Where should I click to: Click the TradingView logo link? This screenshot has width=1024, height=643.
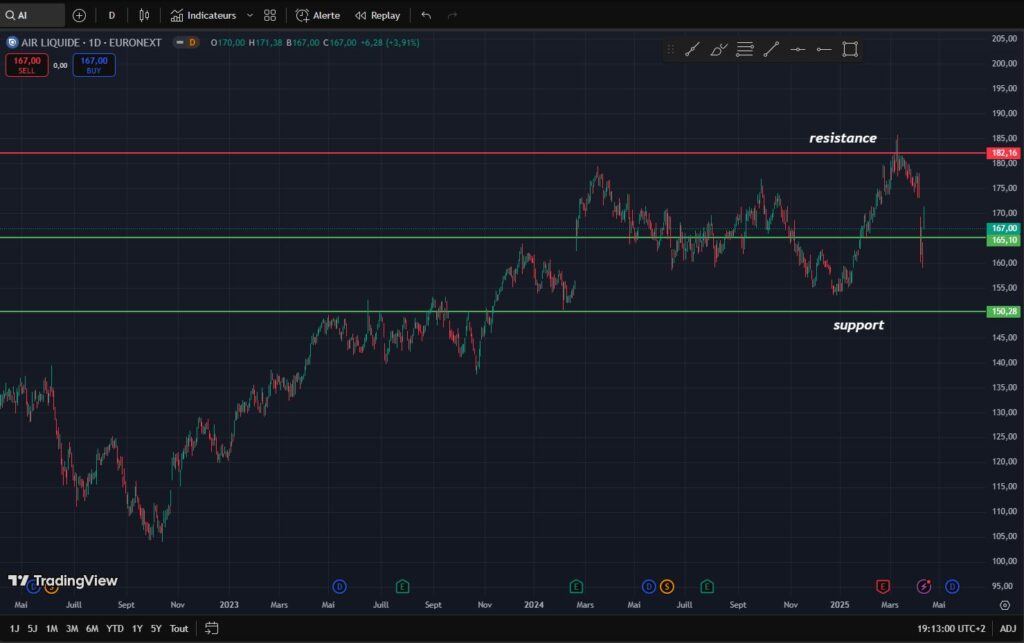(63, 580)
